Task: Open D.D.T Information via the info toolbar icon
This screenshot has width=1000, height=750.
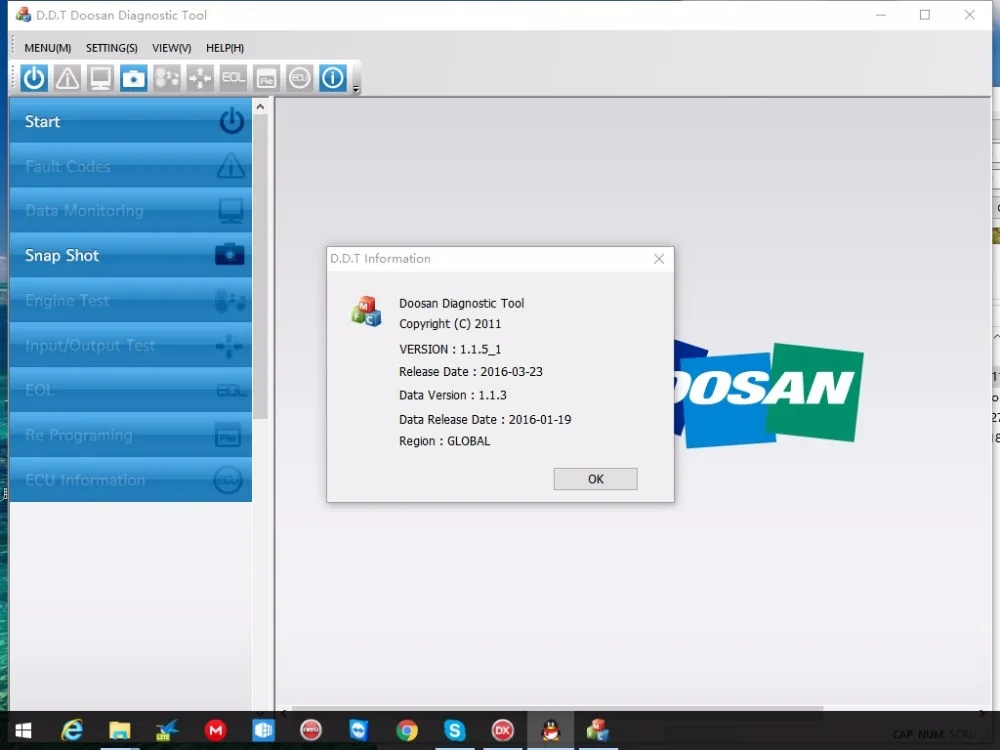Action: pos(332,77)
